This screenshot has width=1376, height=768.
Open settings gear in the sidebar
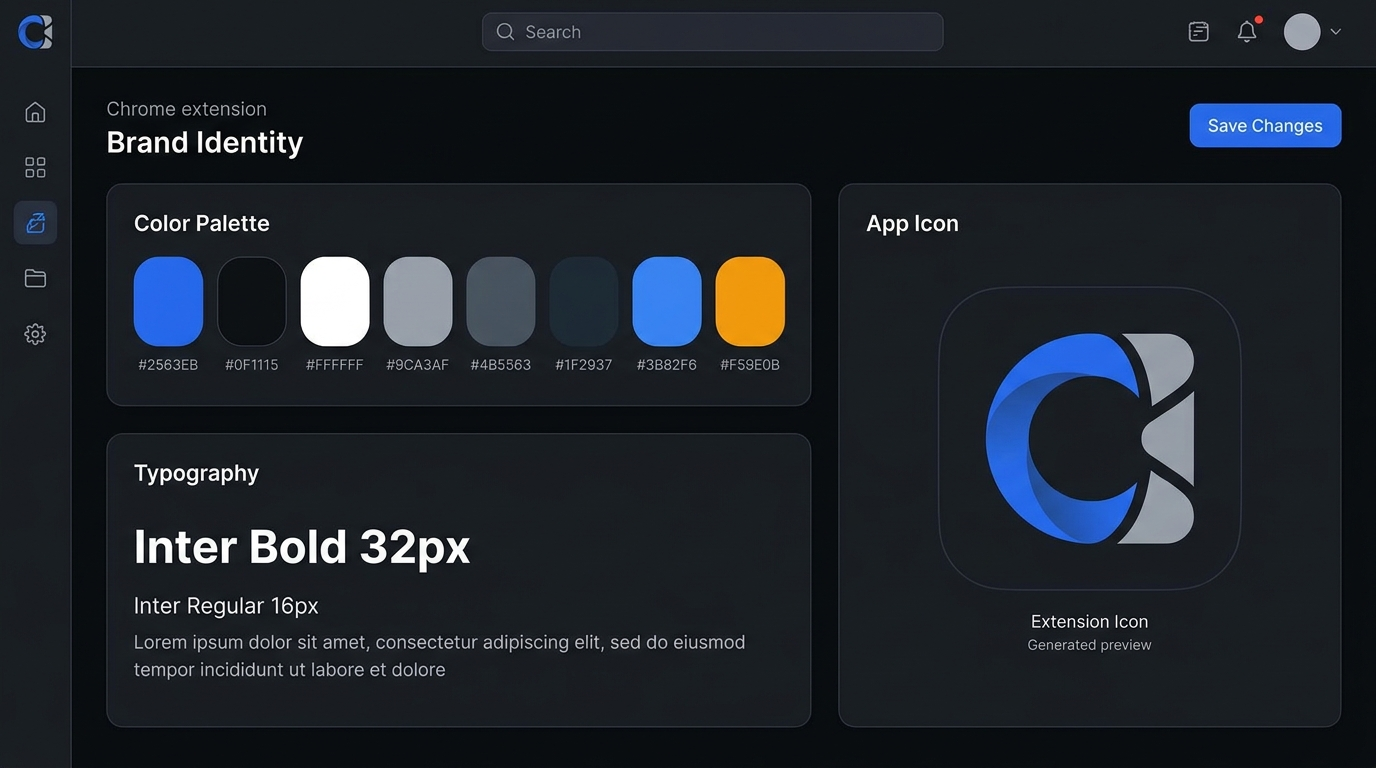35,334
